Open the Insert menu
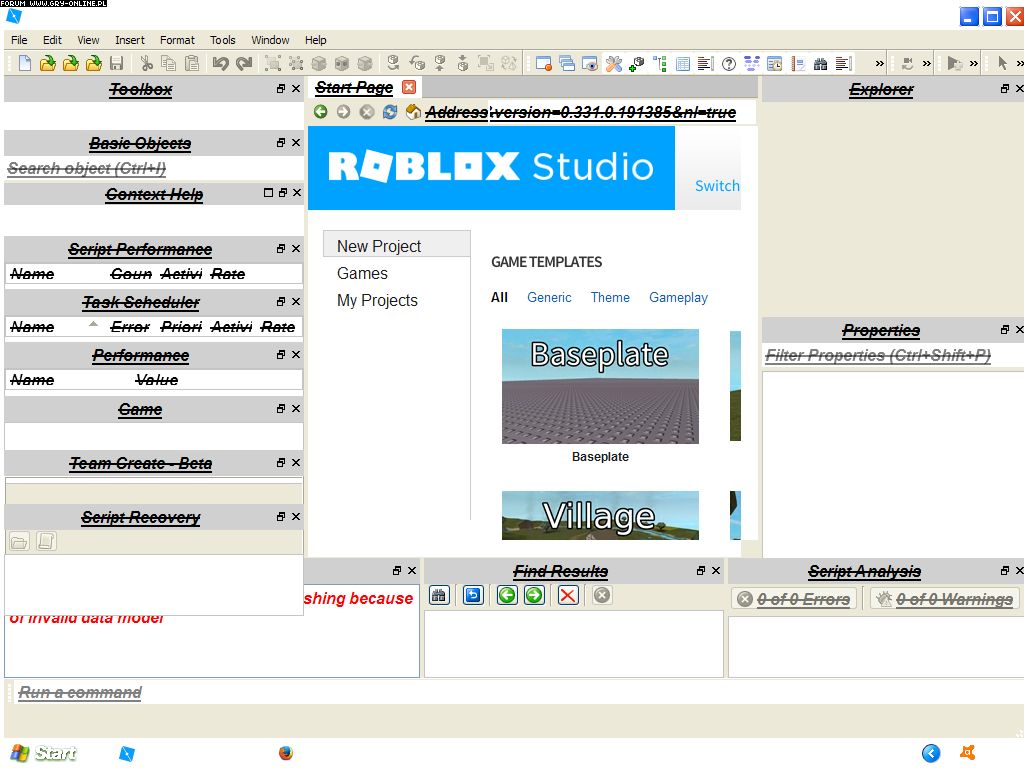The height and width of the screenshot is (768, 1024). (130, 40)
